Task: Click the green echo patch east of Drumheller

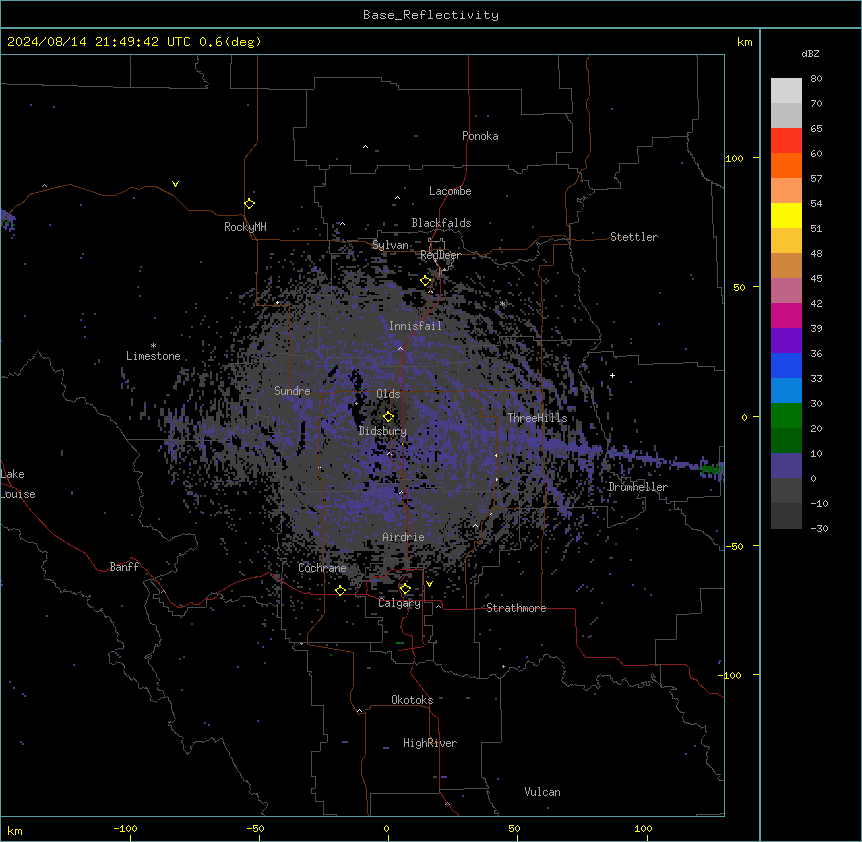Action: [710, 469]
